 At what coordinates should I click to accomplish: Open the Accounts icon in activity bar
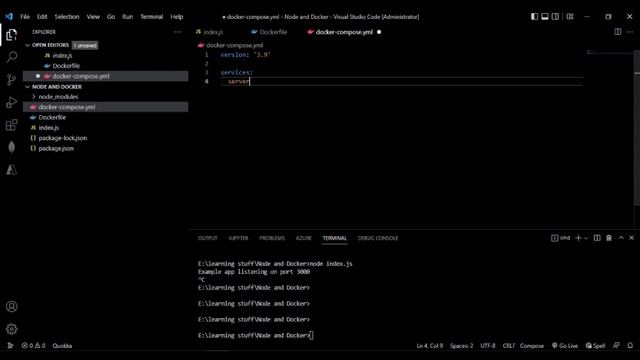[x=11, y=306]
